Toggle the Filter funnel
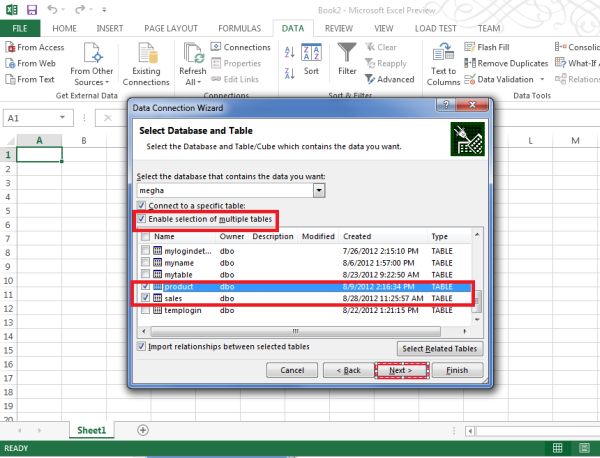Image resolution: width=600 pixels, height=458 pixels. pos(347,60)
